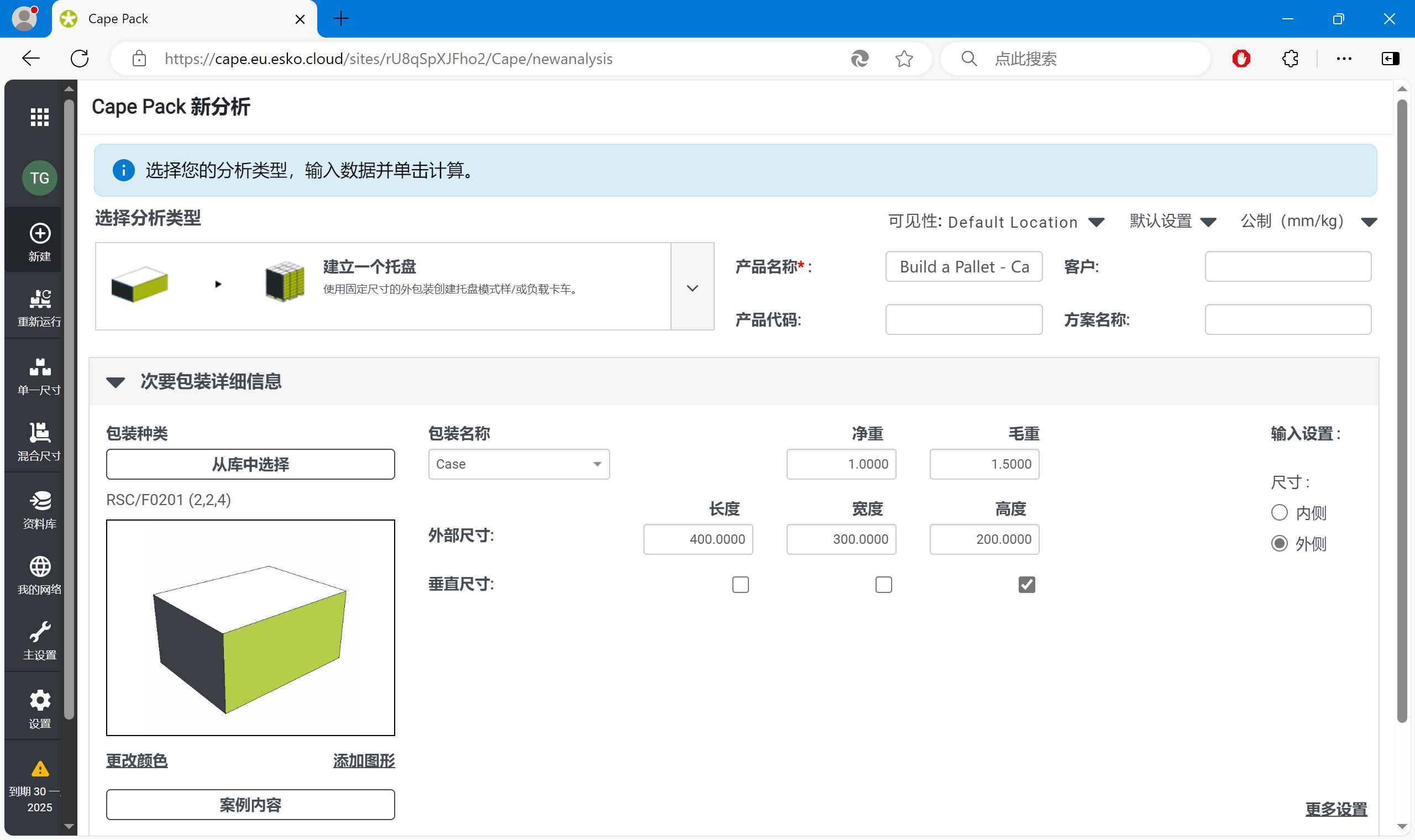Collapse 次要包装详细信息 section
This screenshot has width=1415, height=840.
point(113,381)
